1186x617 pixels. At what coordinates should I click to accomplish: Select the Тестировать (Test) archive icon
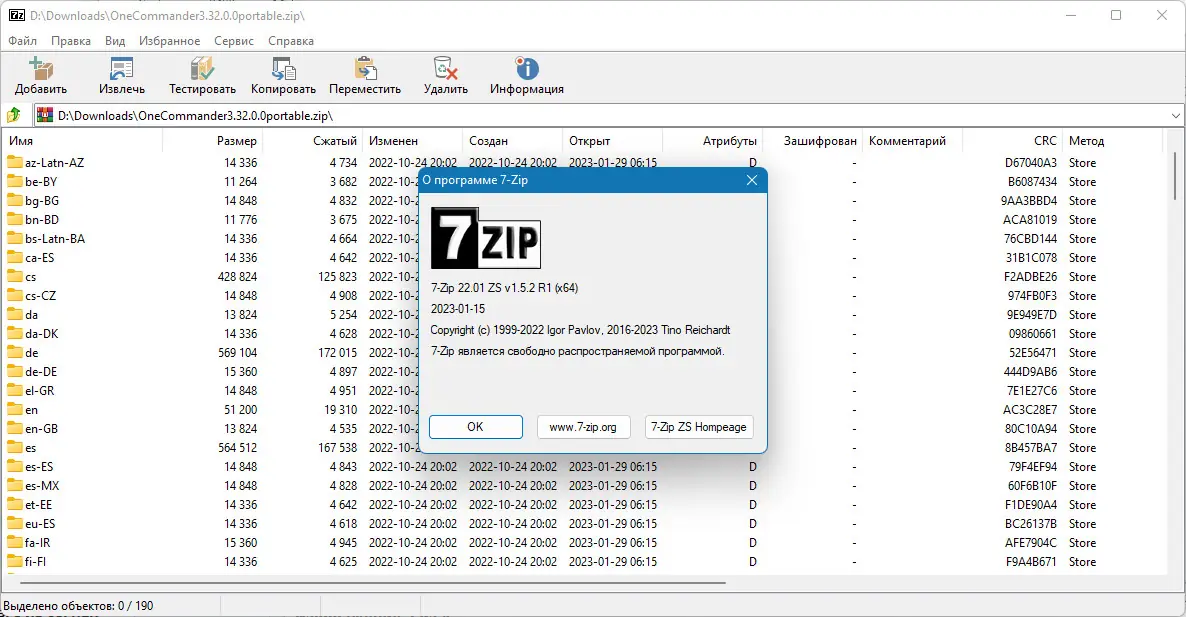click(201, 70)
